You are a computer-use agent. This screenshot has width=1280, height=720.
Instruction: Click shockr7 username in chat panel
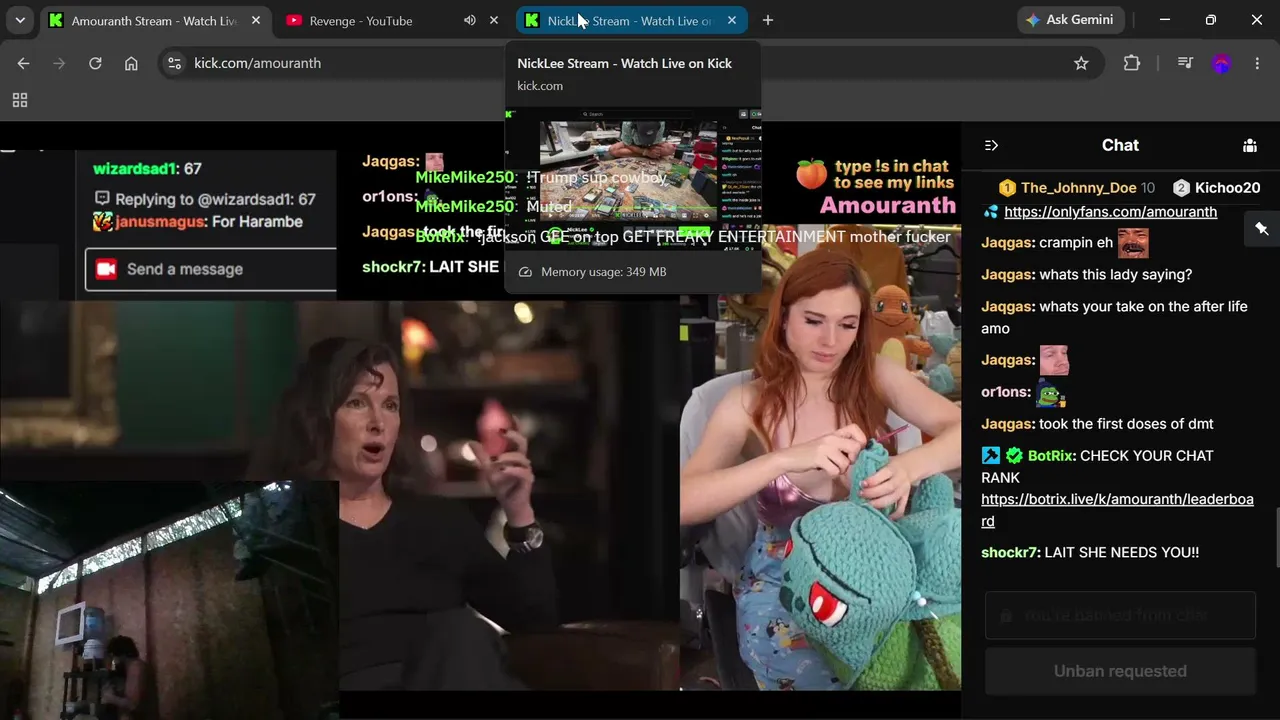(1010, 553)
